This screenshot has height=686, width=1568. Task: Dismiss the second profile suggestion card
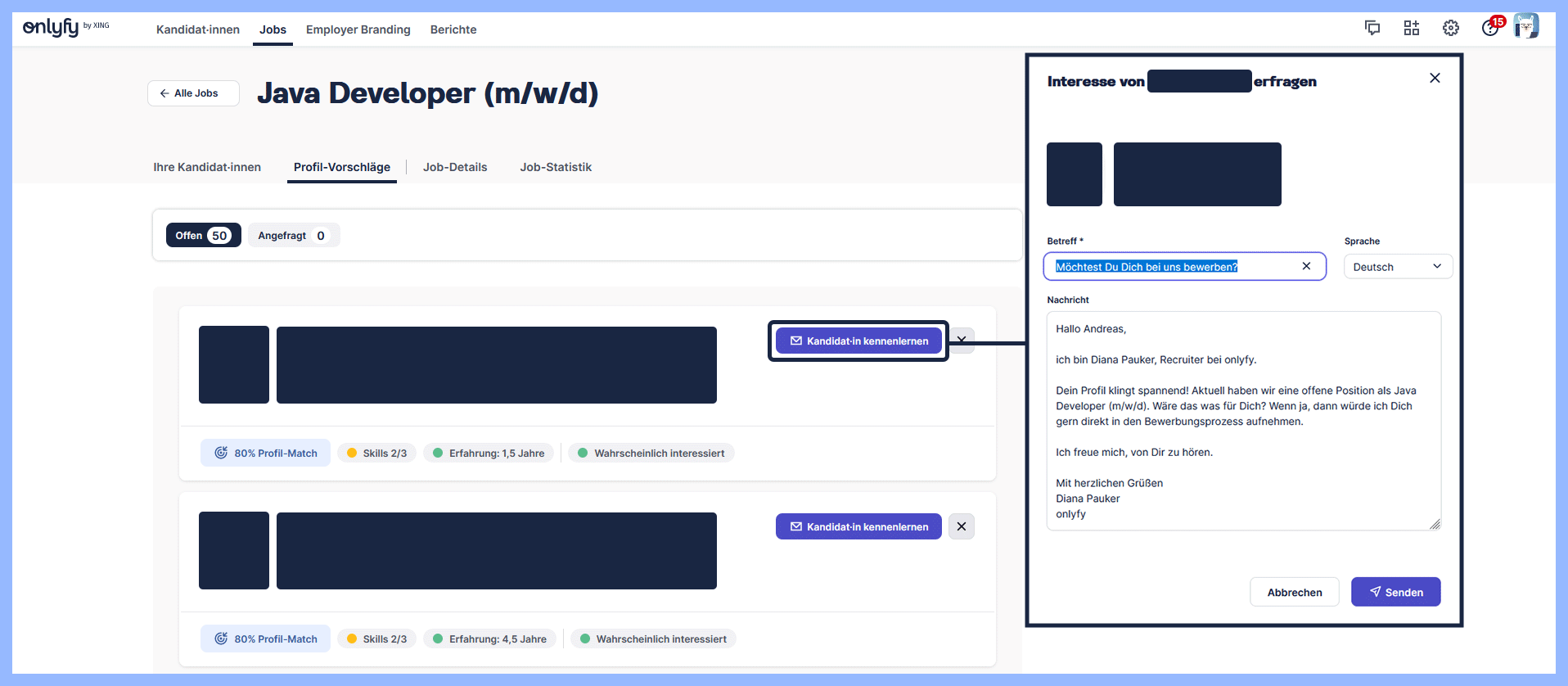(x=962, y=526)
